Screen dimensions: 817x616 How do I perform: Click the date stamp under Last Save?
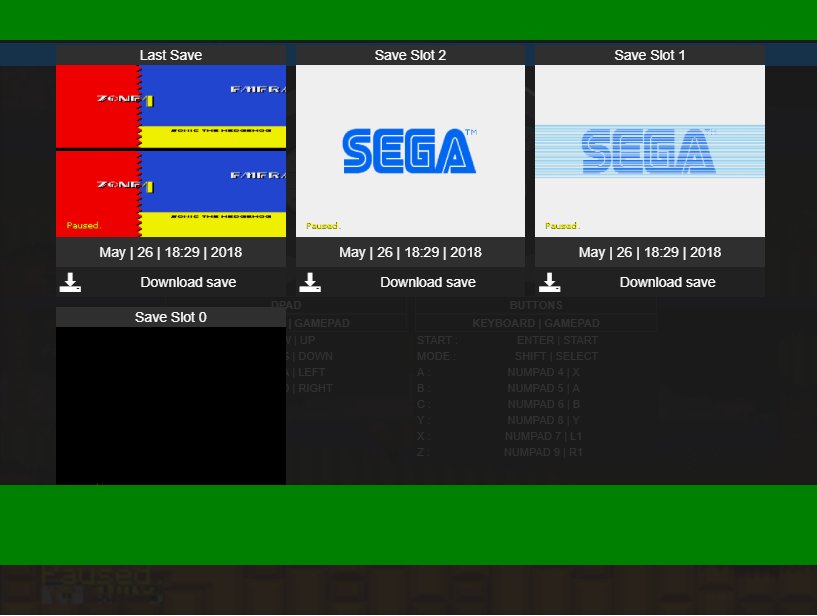171,252
